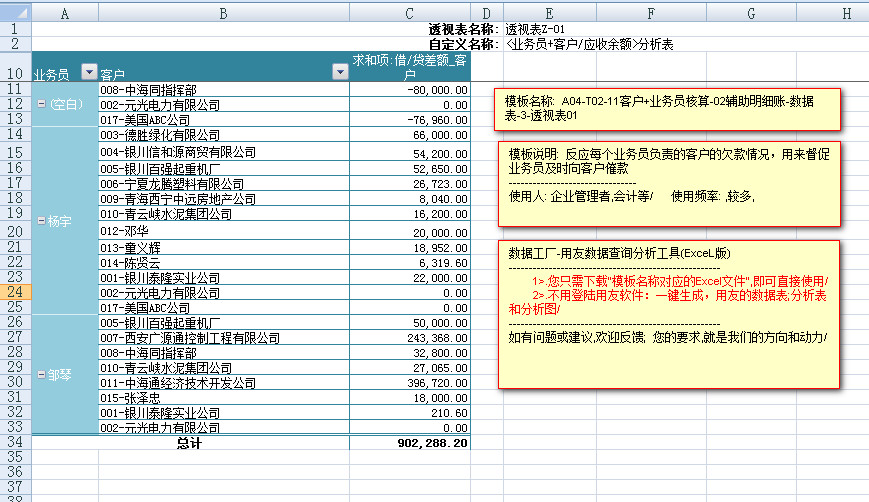Viewport: 869px width, 502px height.
Task: Collapse the 邹琴 salesperson group
Action: 39,375
